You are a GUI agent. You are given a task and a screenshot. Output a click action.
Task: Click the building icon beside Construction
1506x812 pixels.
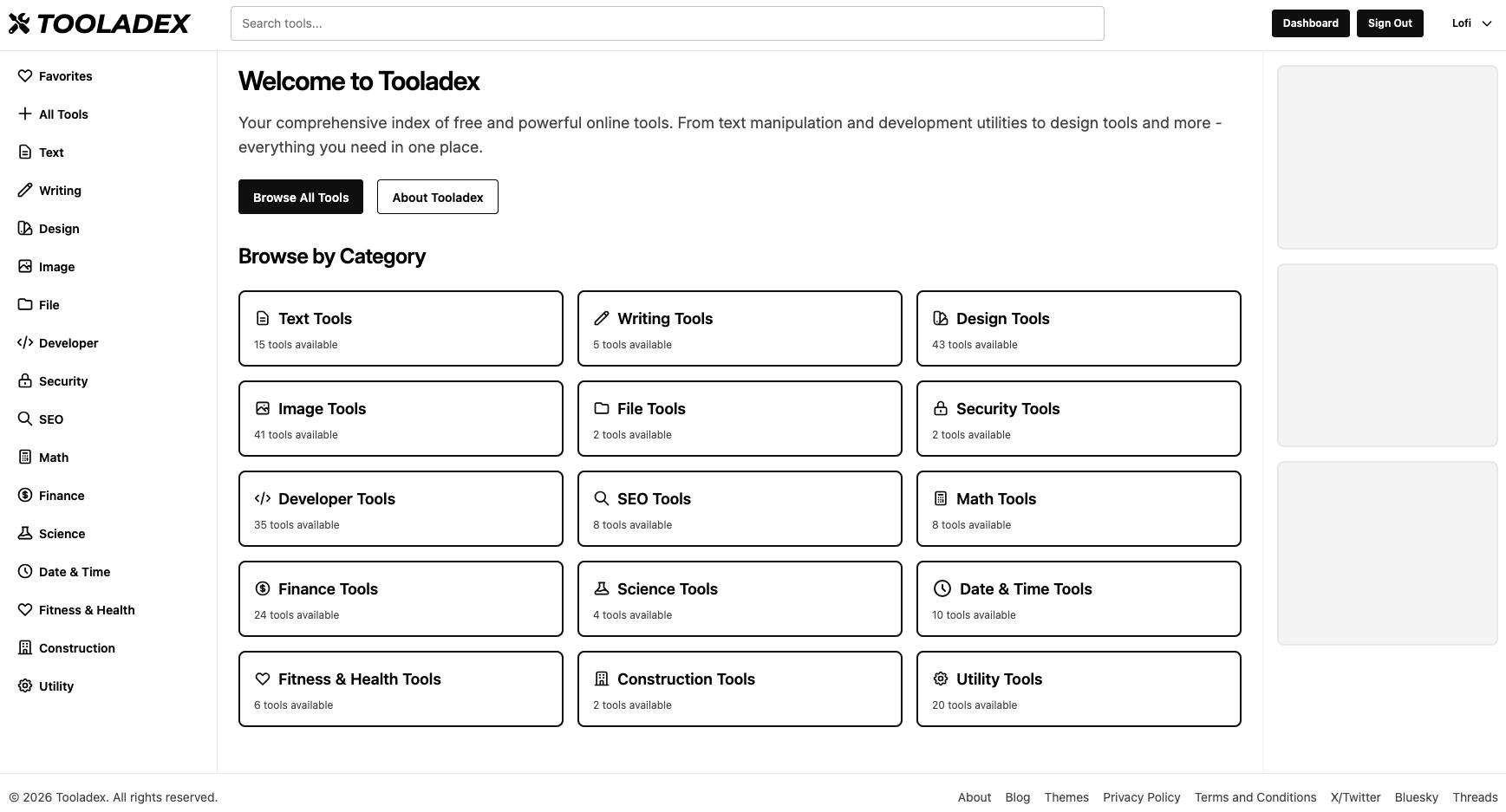coord(25,648)
